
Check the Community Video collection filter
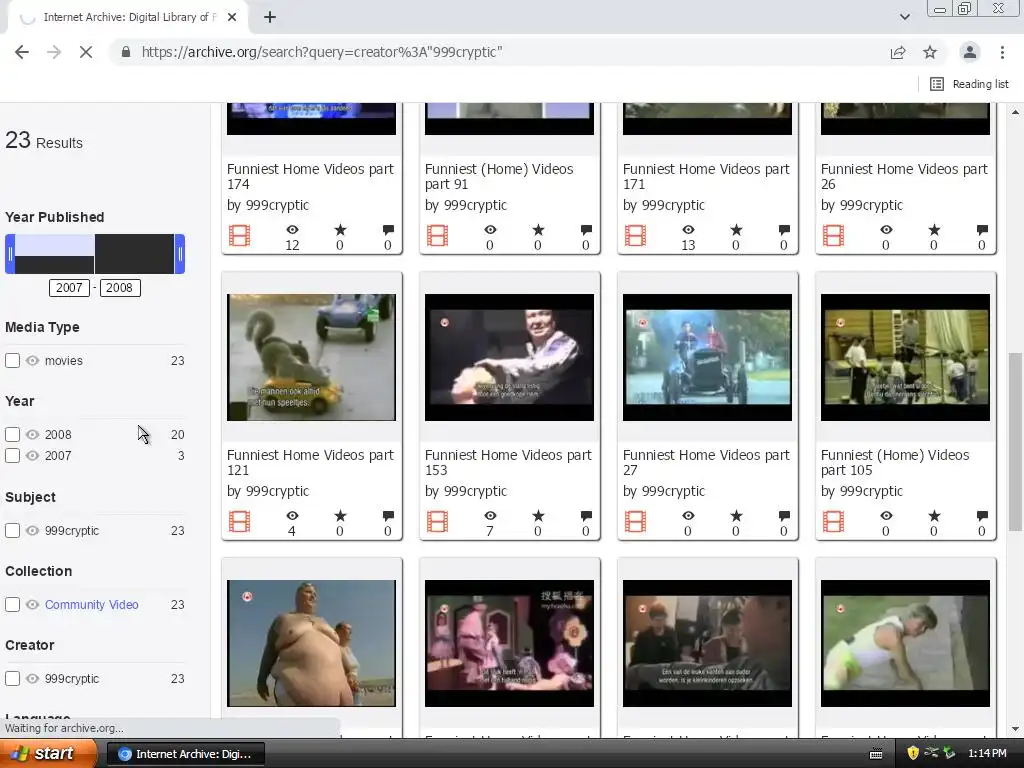(x=12, y=604)
